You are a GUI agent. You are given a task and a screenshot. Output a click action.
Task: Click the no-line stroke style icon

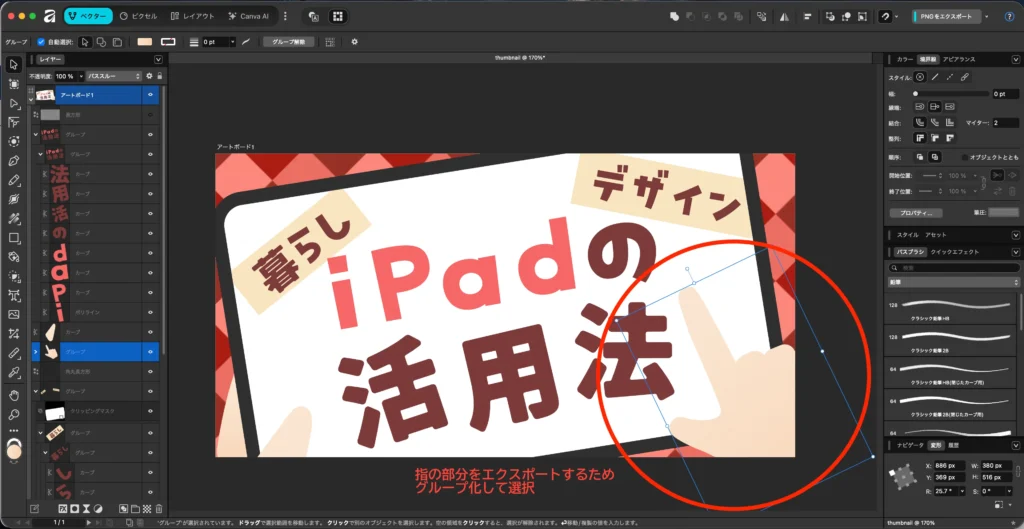click(x=919, y=77)
